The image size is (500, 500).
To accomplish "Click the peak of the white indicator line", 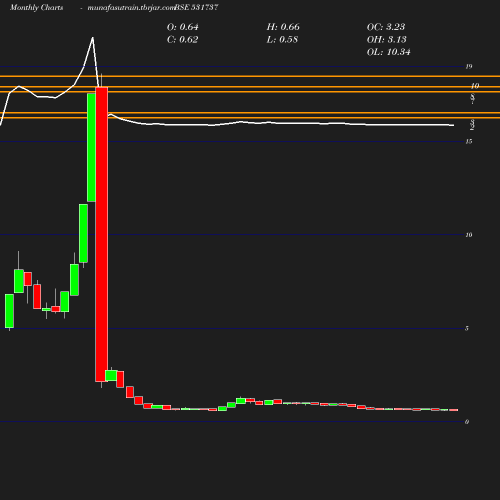I will [x=93, y=38].
